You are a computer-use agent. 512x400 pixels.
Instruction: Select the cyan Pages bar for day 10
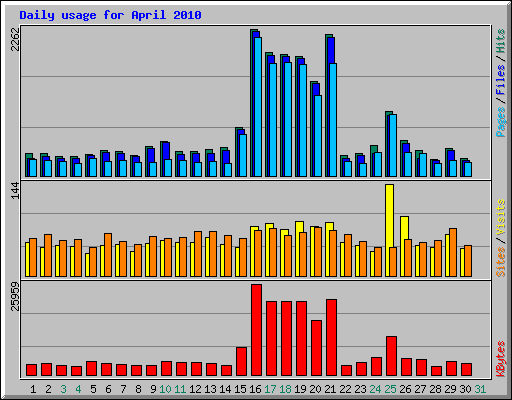(168, 168)
